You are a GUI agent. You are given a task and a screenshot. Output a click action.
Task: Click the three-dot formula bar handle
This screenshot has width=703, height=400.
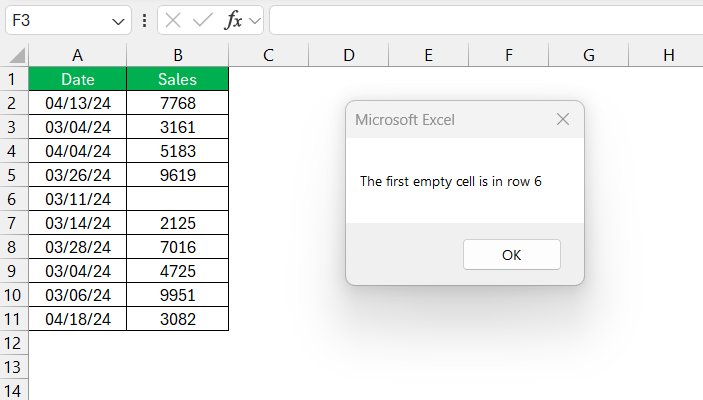(x=144, y=20)
